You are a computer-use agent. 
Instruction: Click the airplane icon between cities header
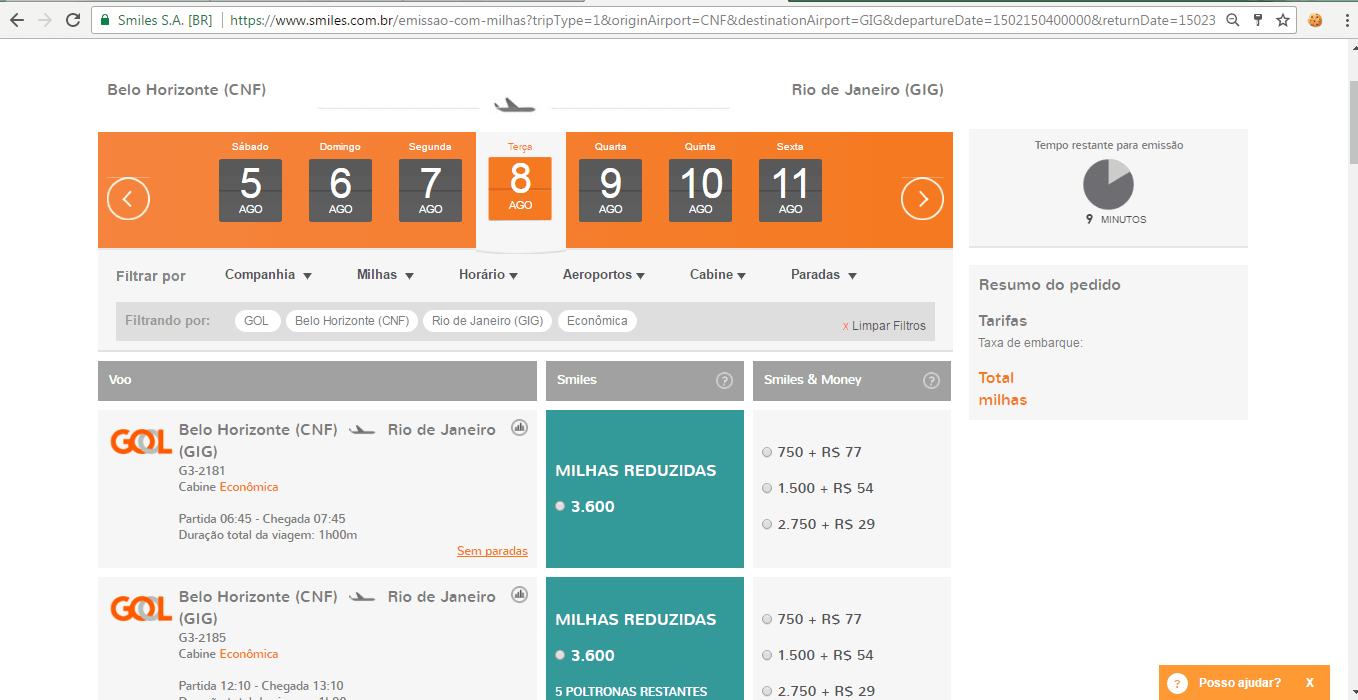tap(515, 105)
